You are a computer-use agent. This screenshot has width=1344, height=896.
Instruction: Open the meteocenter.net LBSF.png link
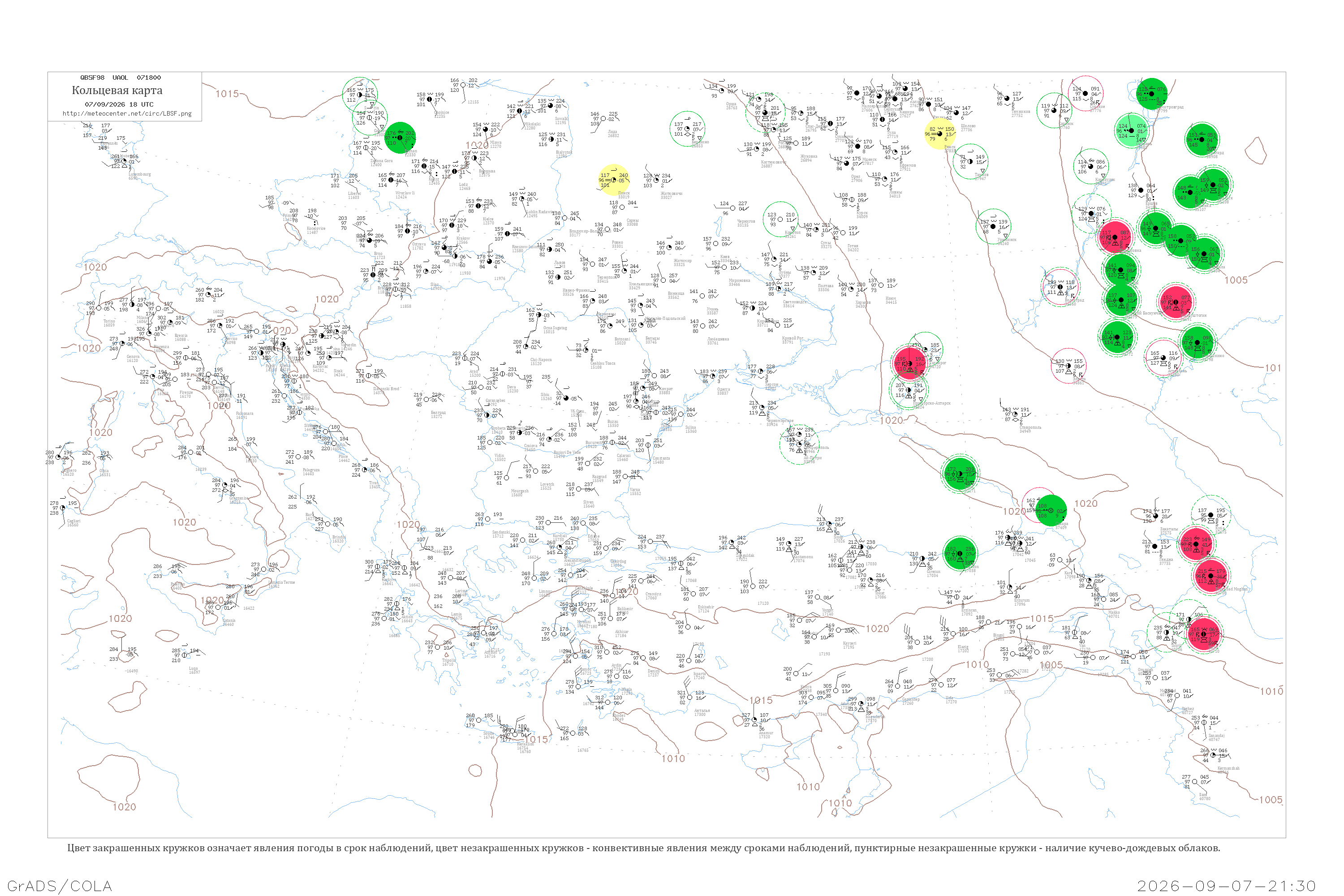[127, 113]
